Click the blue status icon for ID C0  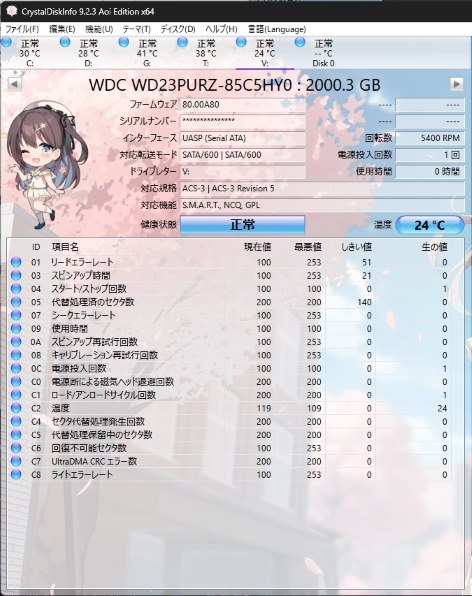(x=16, y=382)
